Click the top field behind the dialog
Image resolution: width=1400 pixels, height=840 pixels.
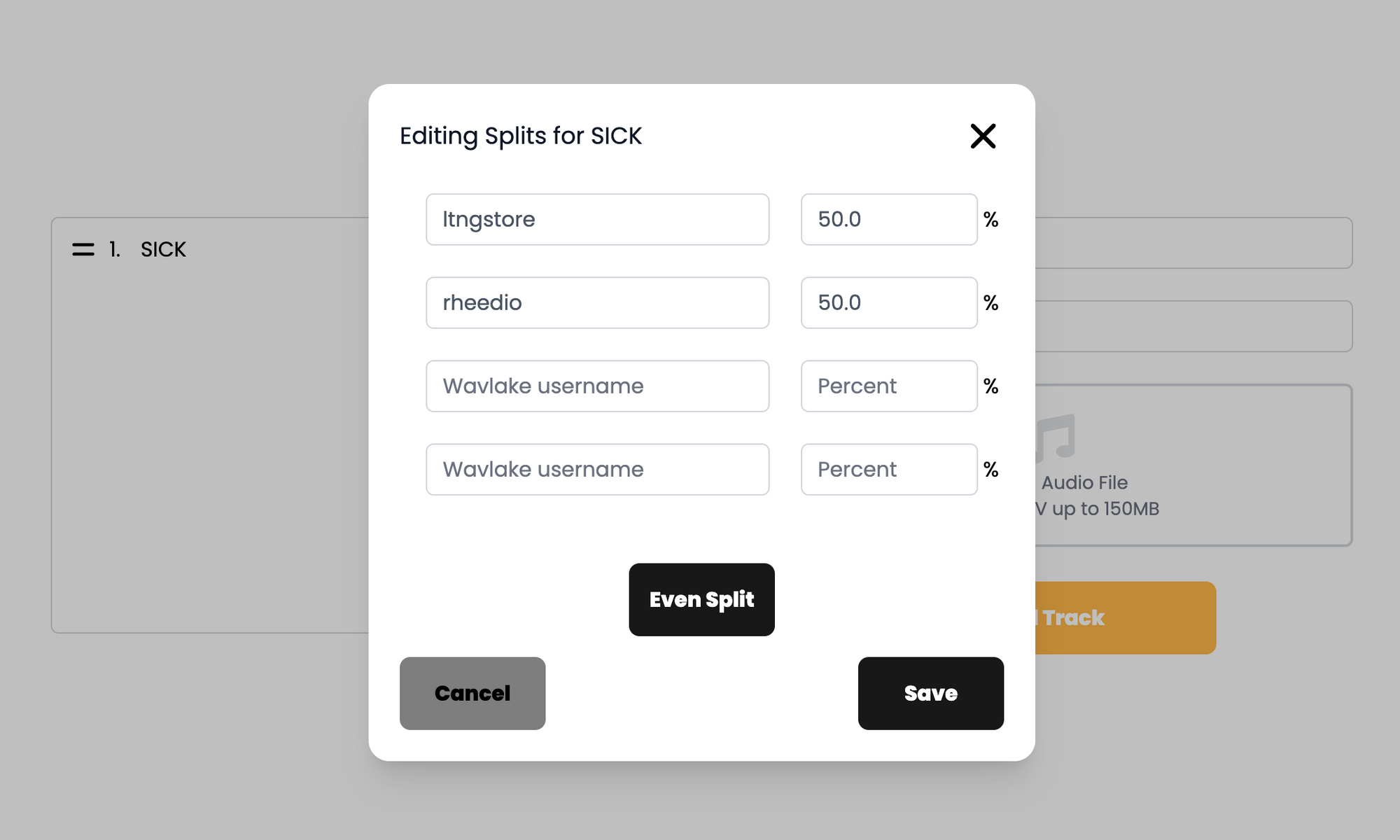coord(1193,243)
